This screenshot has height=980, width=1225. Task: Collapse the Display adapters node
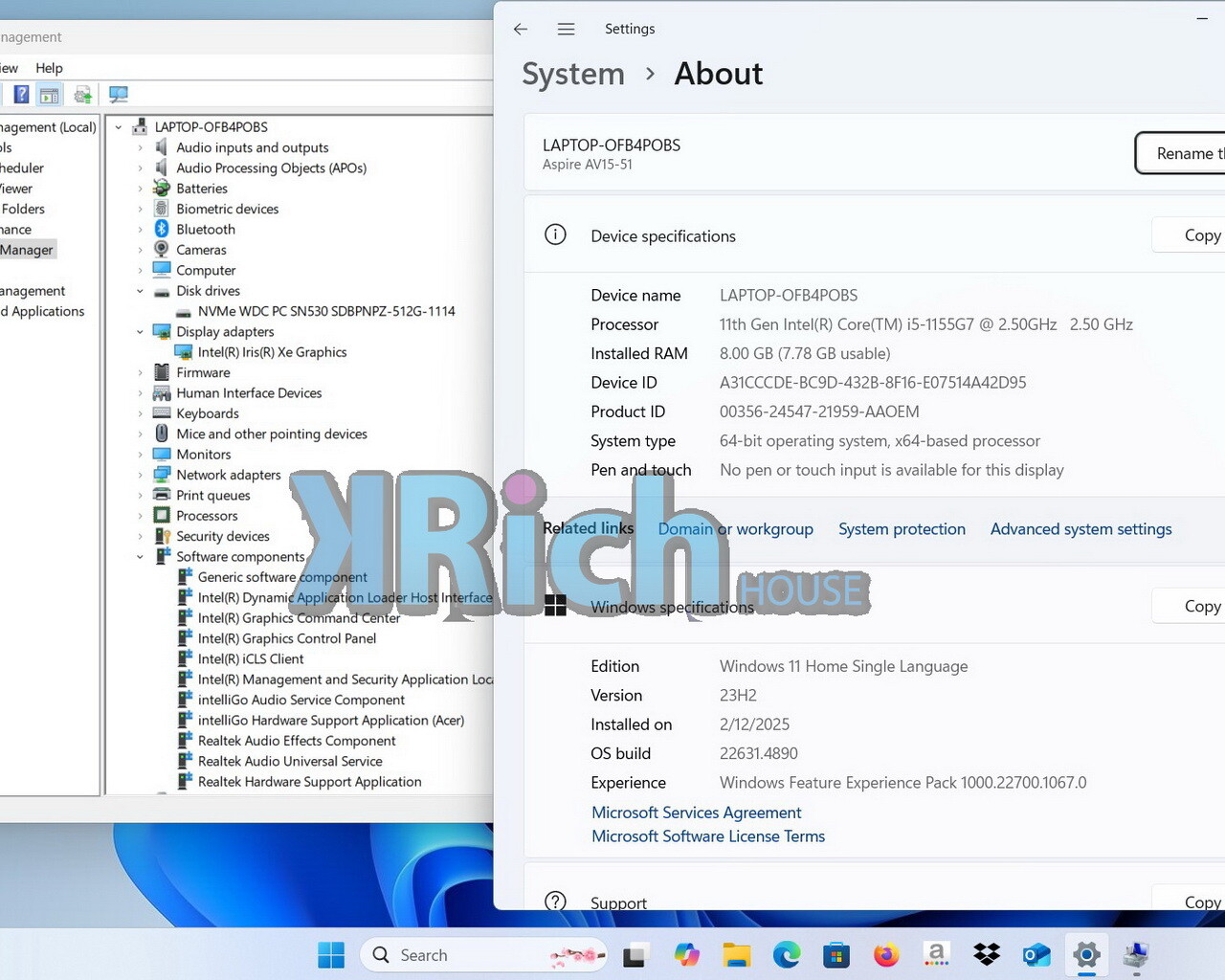[x=140, y=332]
